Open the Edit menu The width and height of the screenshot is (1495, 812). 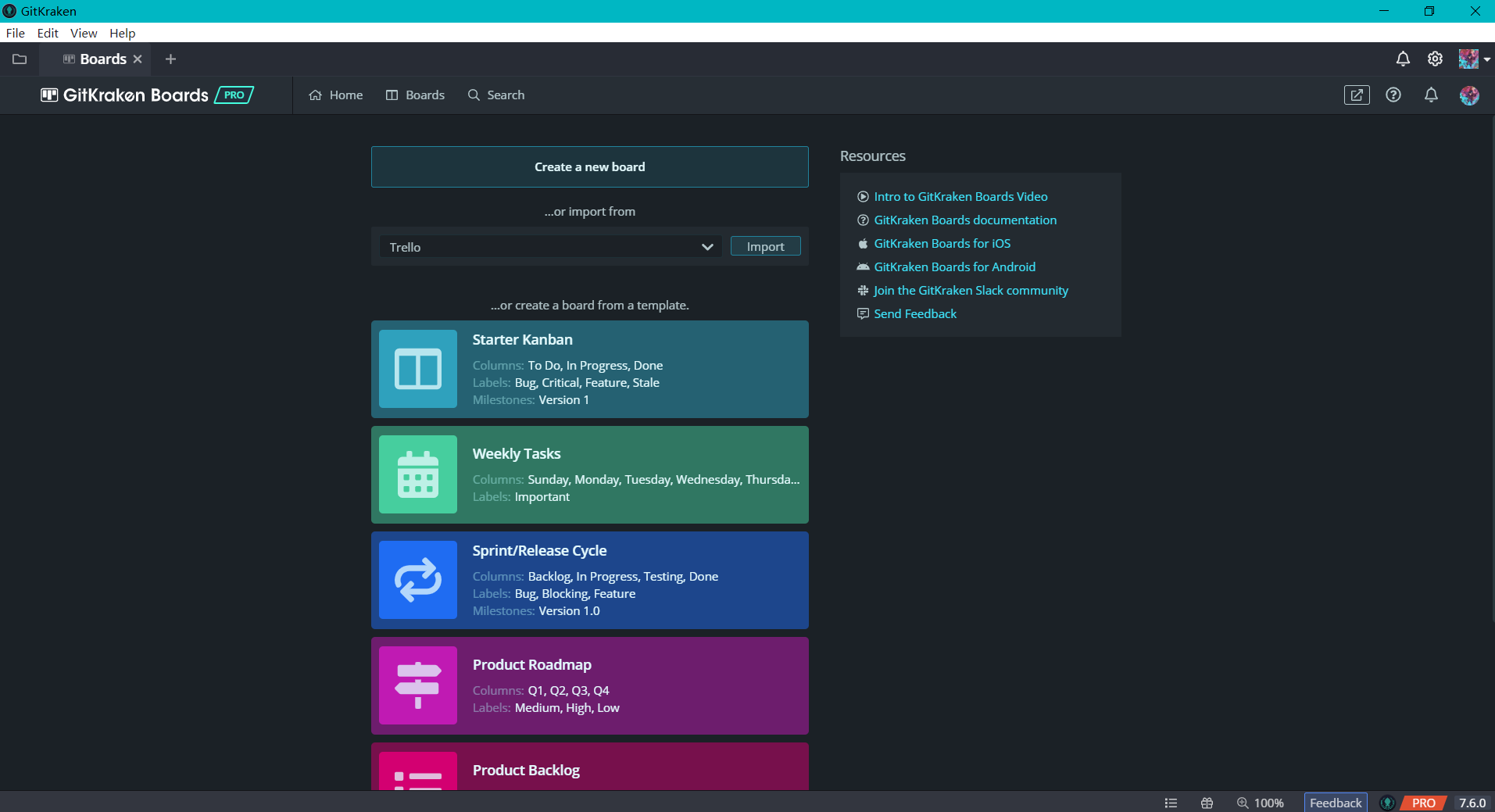48,33
